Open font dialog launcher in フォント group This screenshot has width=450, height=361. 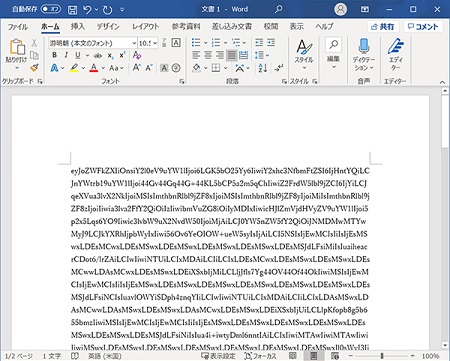[x=182, y=81]
